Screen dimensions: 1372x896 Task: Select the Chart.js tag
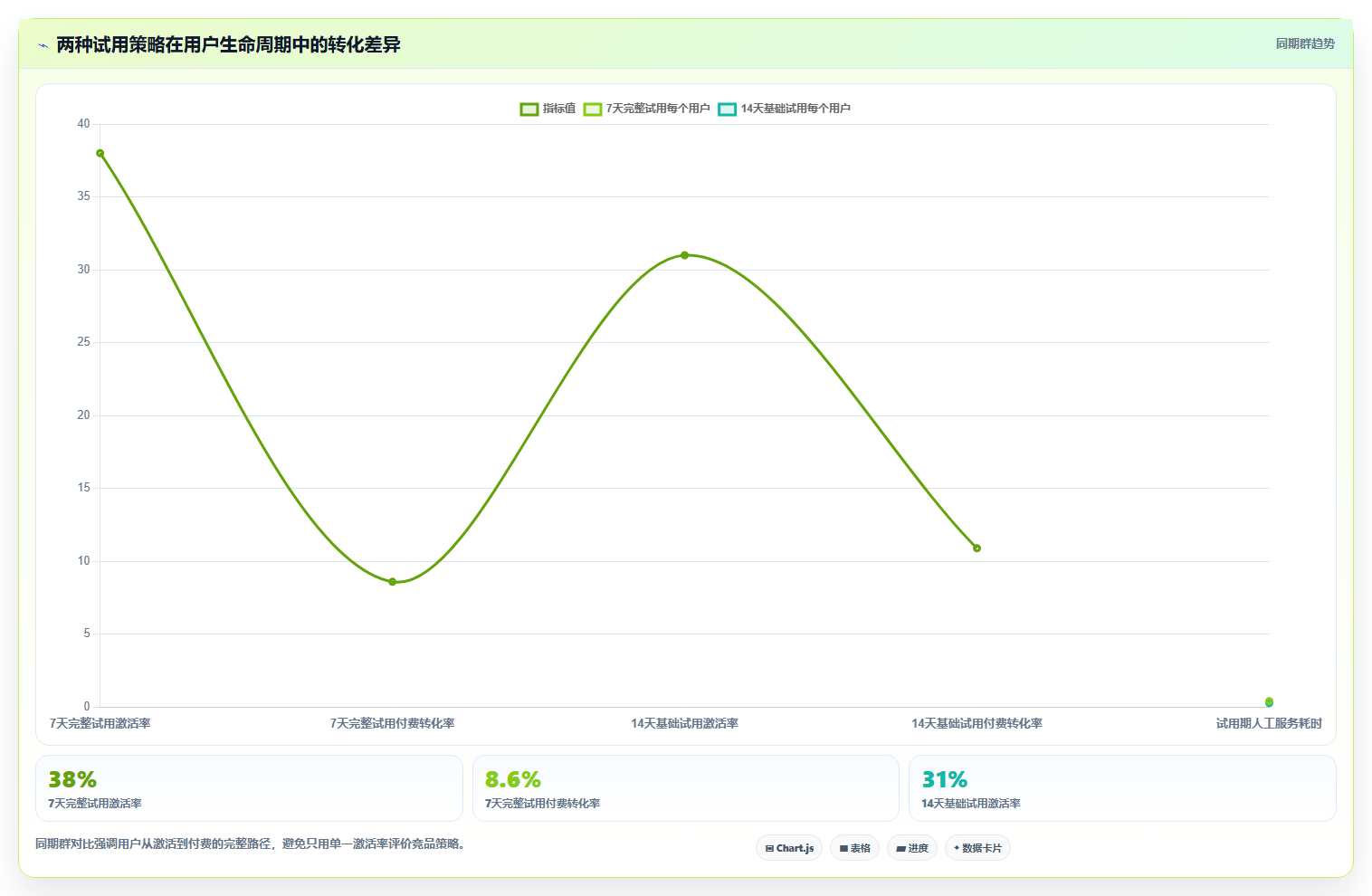pyautogui.click(x=789, y=848)
